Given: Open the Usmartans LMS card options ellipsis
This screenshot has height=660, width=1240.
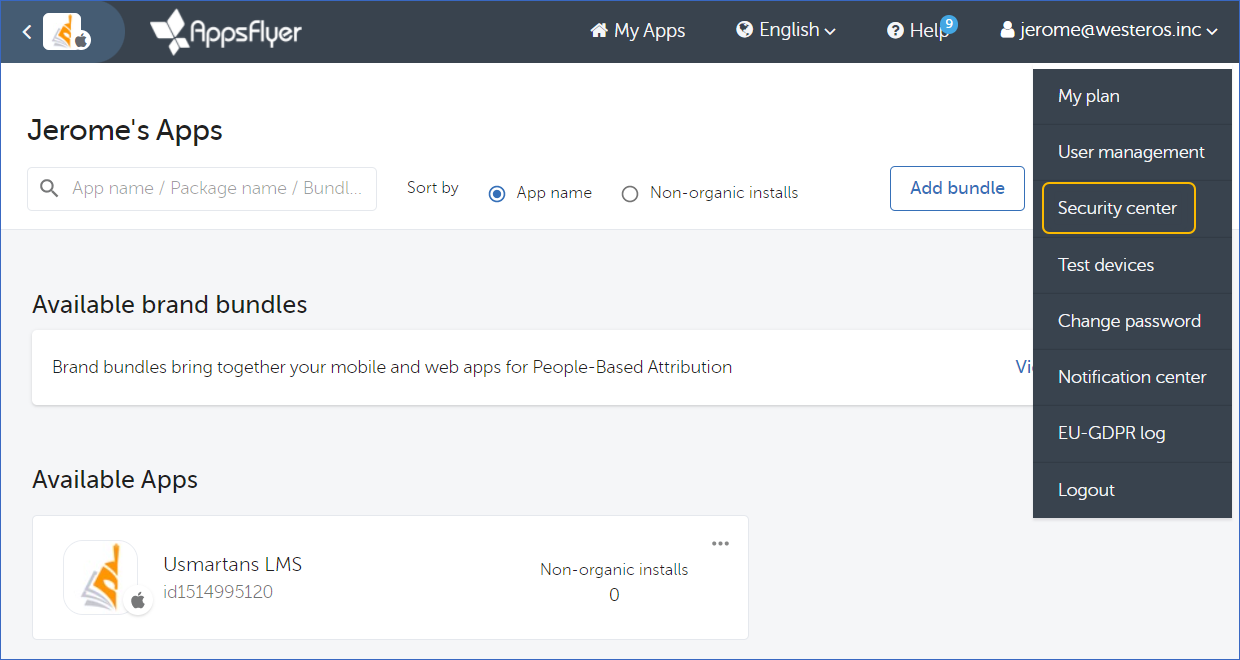Looking at the screenshot, I should coord(720,543).
